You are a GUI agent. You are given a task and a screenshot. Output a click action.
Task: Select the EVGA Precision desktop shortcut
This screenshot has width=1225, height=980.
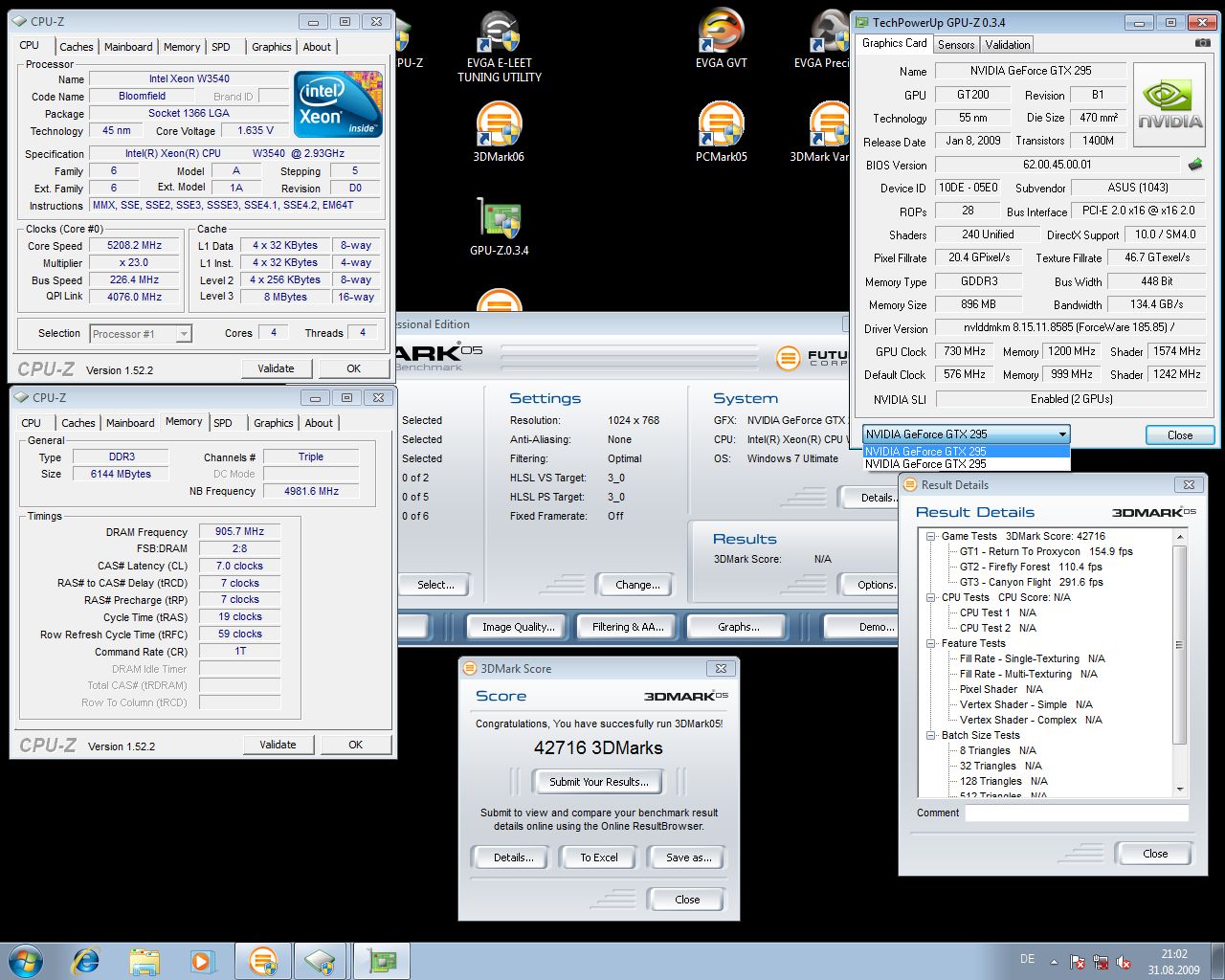click(x=823, y=38)
